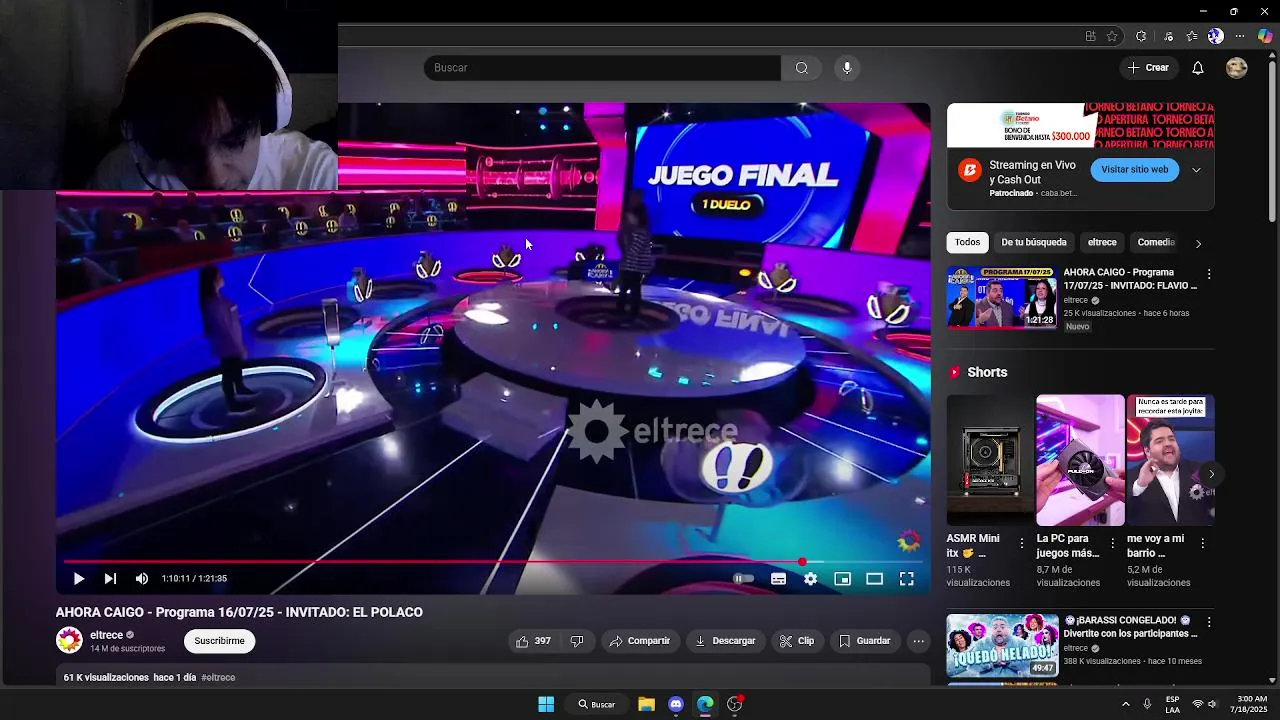This screenshot has width=1280, height=720.
Task: Select the Todos filter chip
Action: pyautogui.click(x=967, y=242)
